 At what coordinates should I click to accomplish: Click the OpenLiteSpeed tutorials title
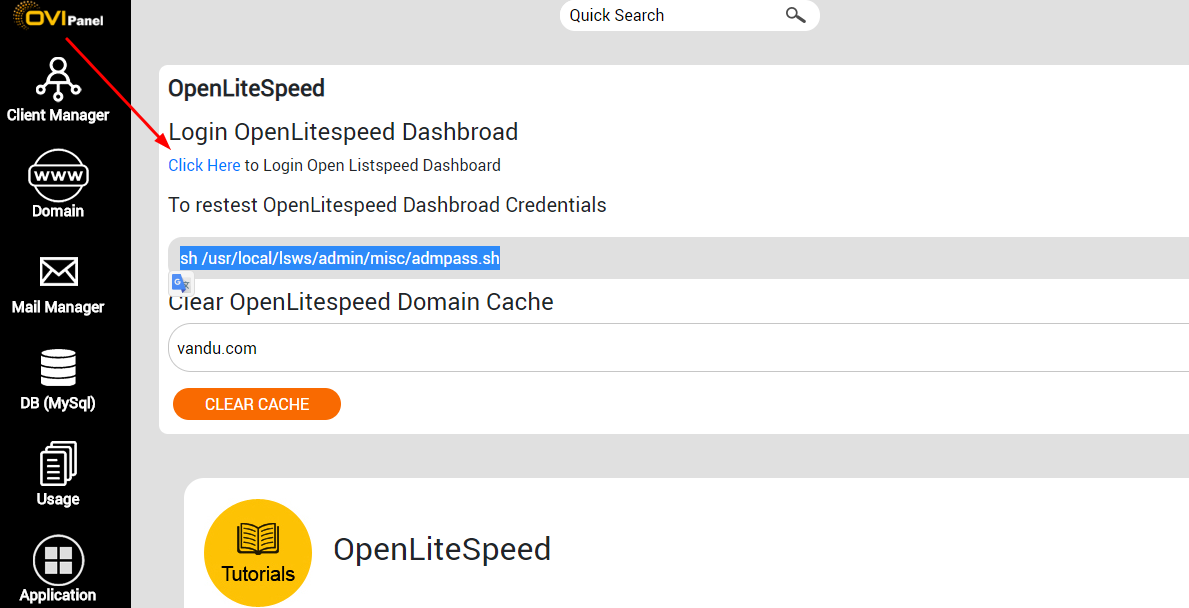pyautogui.click(x=442, y=549)
